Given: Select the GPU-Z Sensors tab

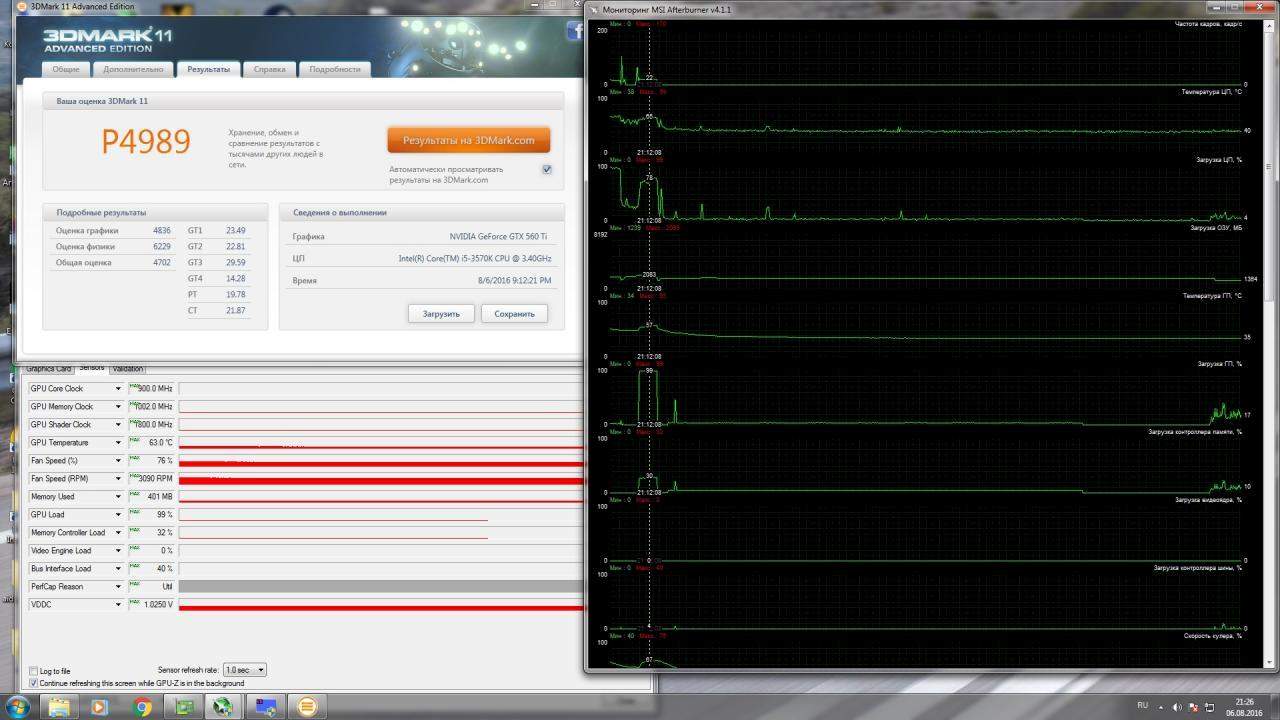Looking at the screenshot, I should coord(92,368).
